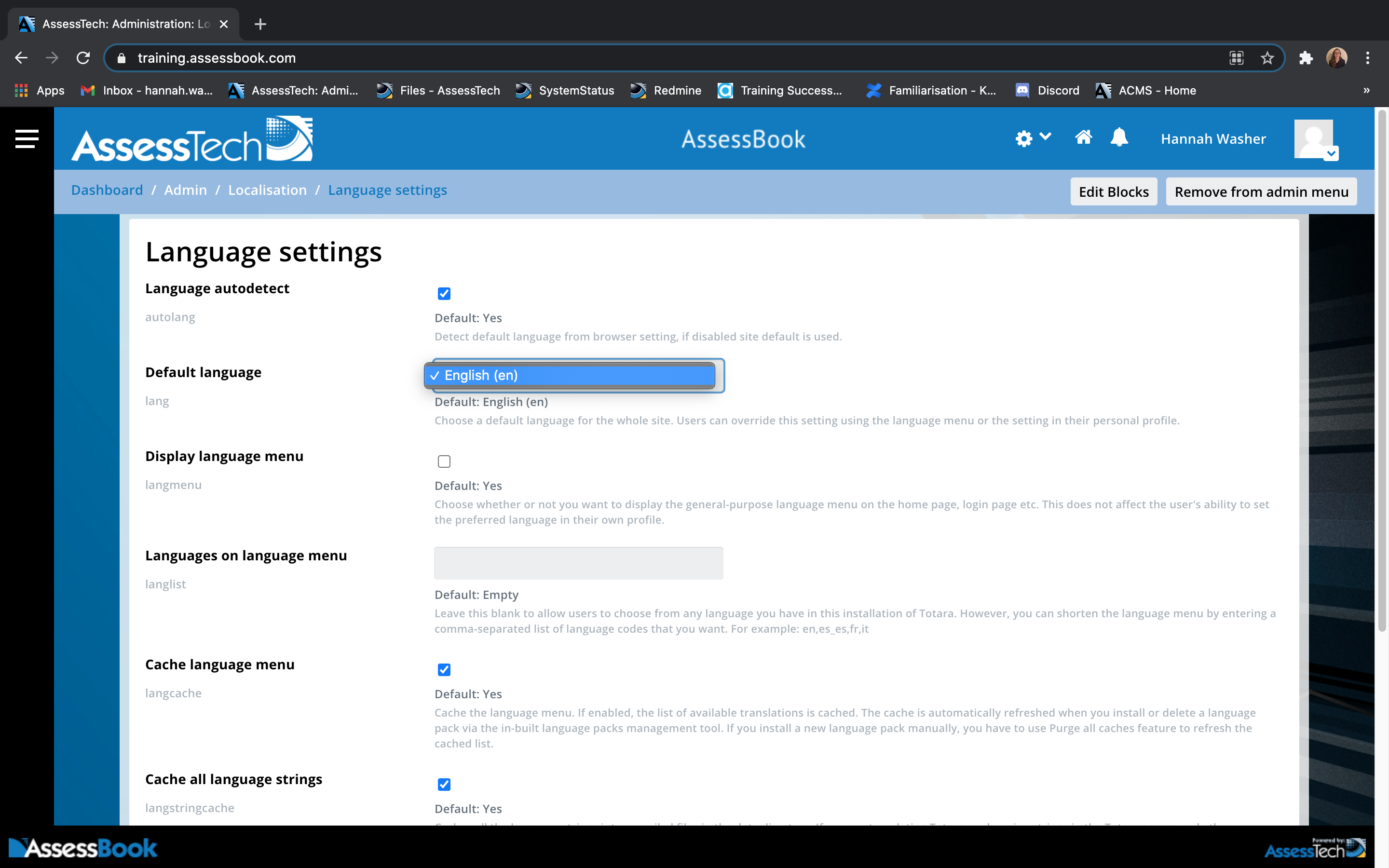Image resolution: width=1389 pixels, height=868 pixels.
Task: Click AssessBook footer logo
Action: [82, 848]
